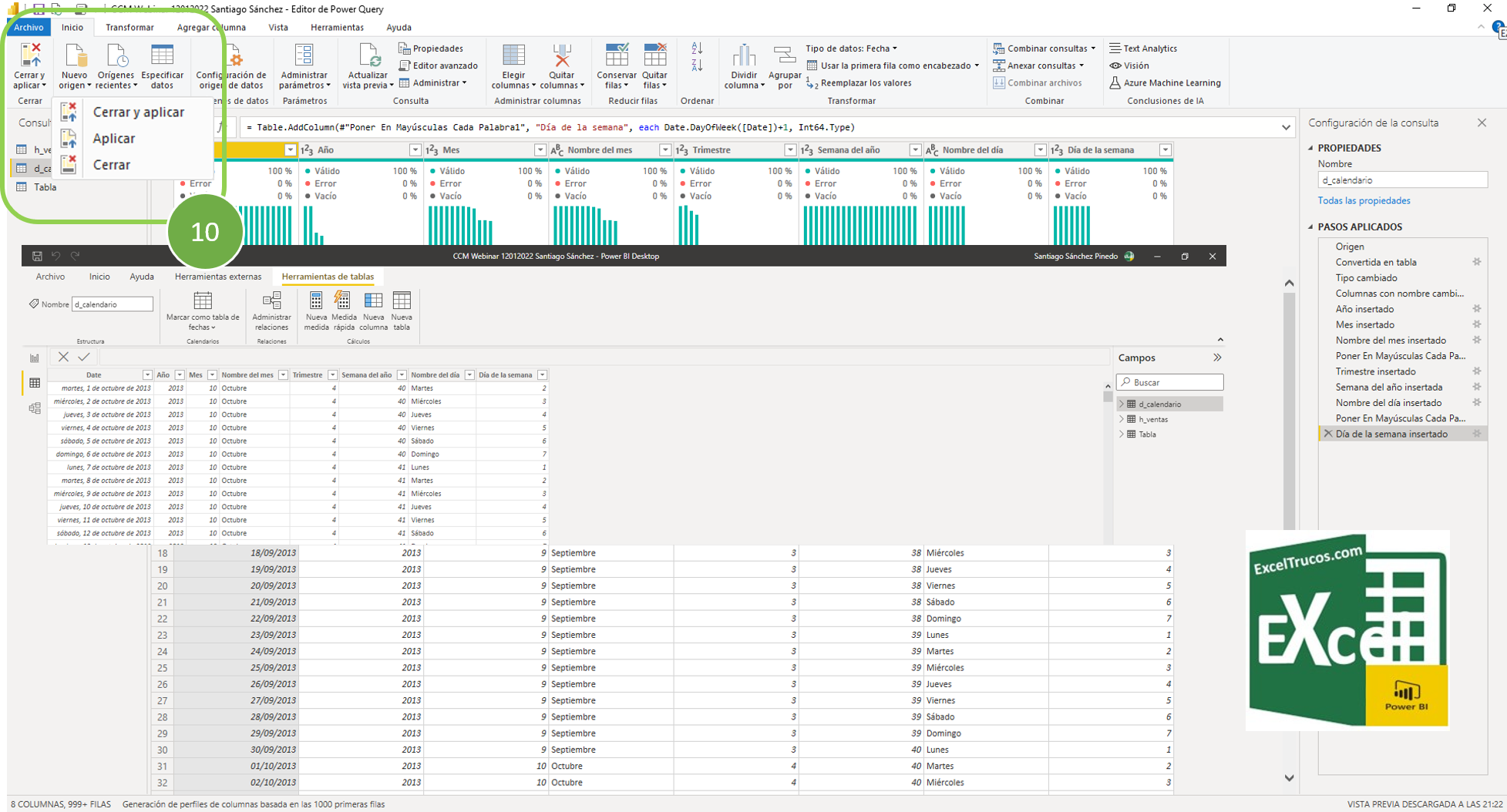The width and height of the screenshot is (1507, 812).
Task: Open the Editor avanzado
Action: coord(445,65)
